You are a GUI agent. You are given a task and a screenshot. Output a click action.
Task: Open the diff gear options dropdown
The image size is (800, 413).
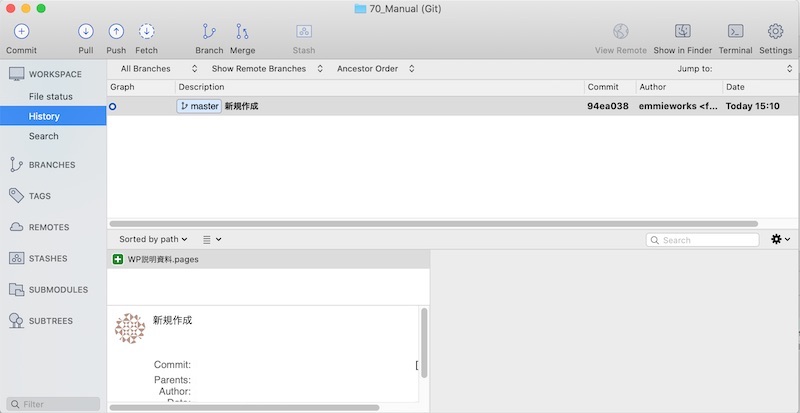coord(781,239)
